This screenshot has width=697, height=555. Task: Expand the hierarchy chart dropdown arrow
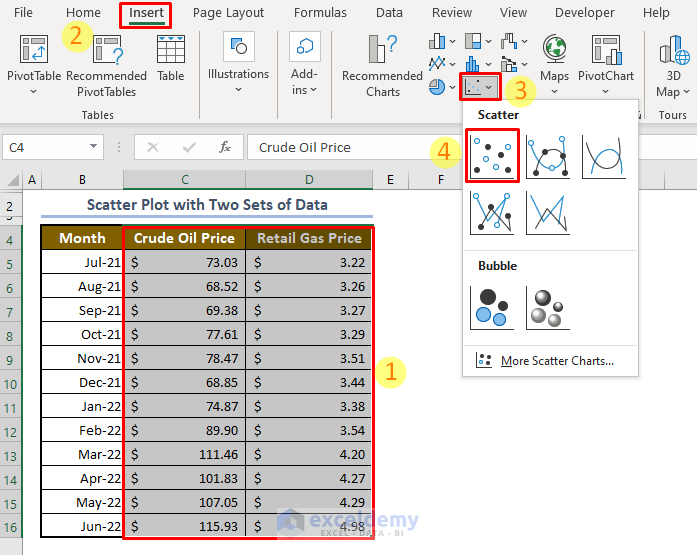[x=489, y=41]
